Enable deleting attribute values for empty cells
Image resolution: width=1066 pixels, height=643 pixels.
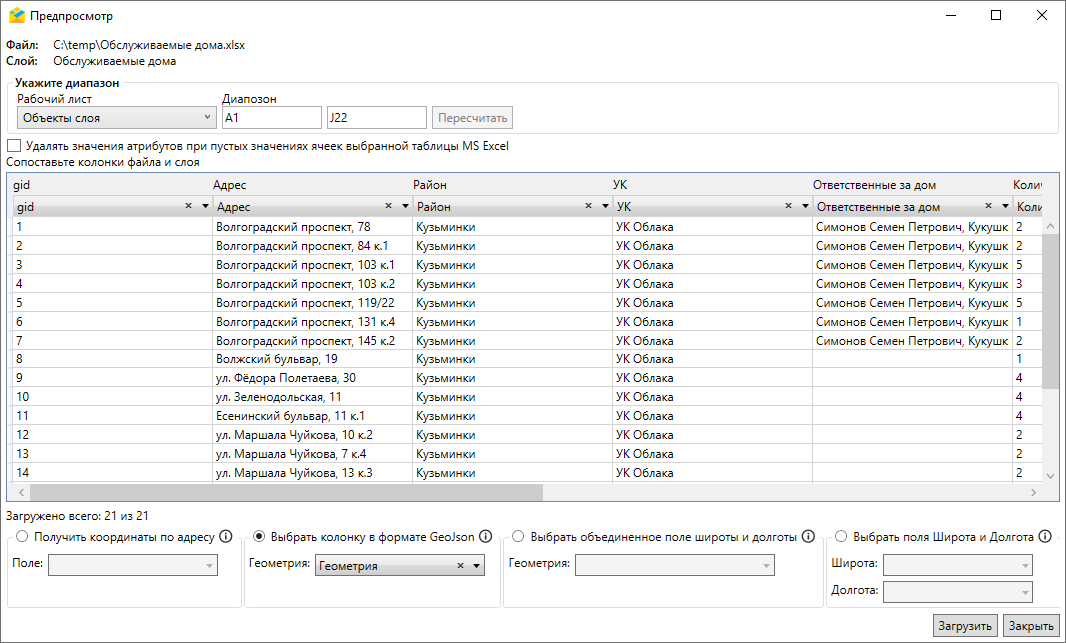point(14,146)
